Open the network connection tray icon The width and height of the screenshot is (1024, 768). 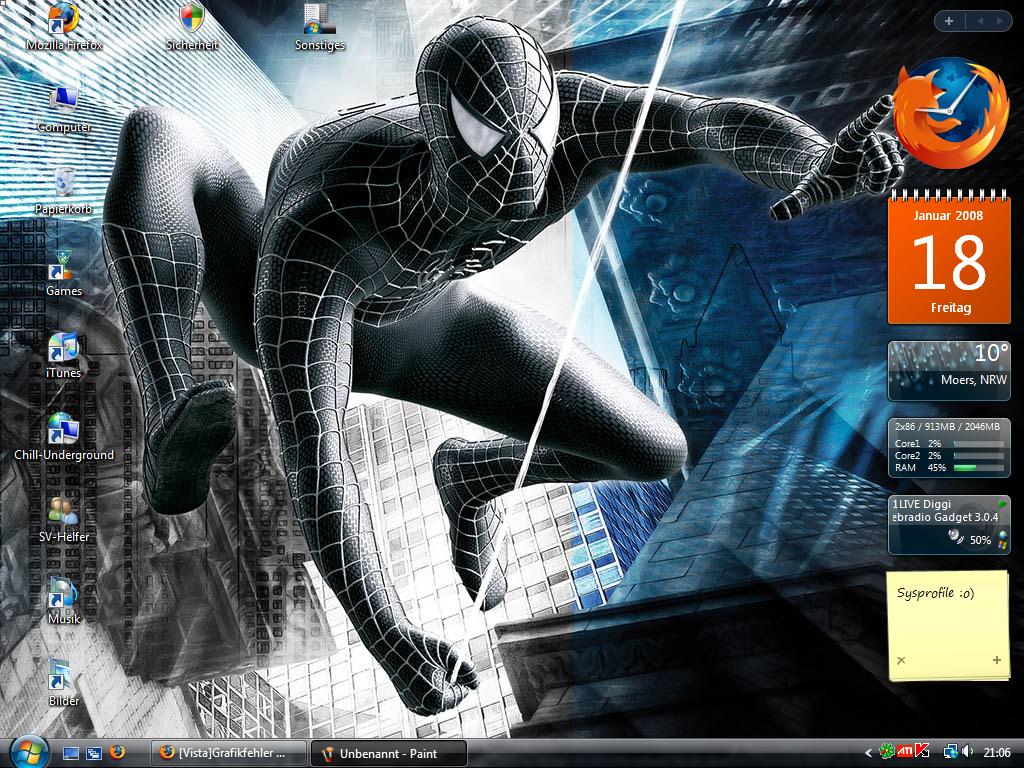[950, 752]
